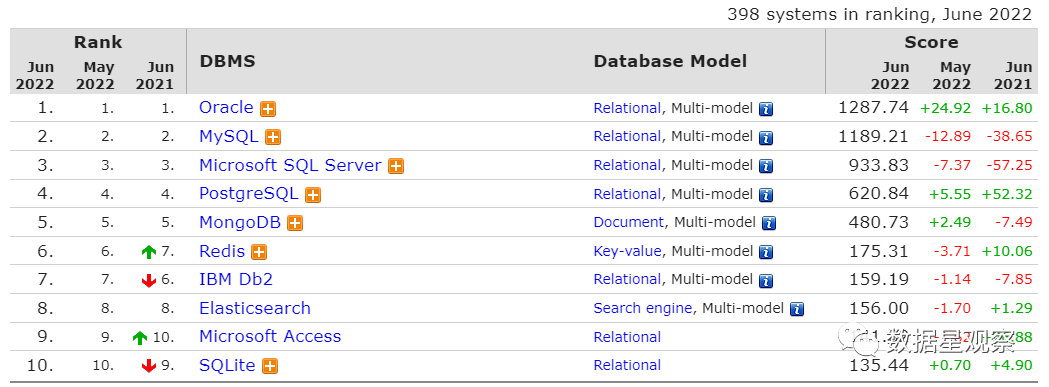Screen dimensions: 1049x387
Task: Open the Oracle DBMS link
Action: click(226, 107)
